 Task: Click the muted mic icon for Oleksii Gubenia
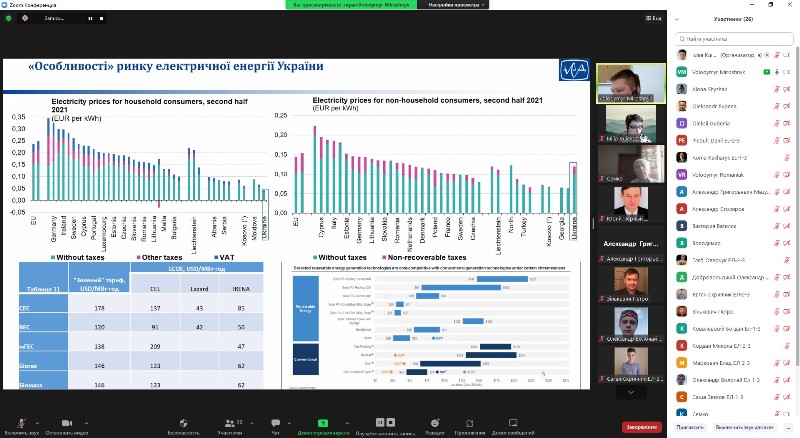coord(777,124)
